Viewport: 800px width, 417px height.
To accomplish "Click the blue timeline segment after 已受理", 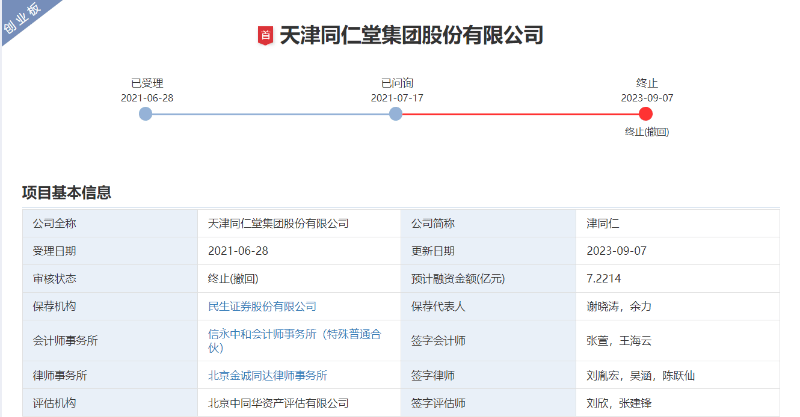I will point(270,114).
